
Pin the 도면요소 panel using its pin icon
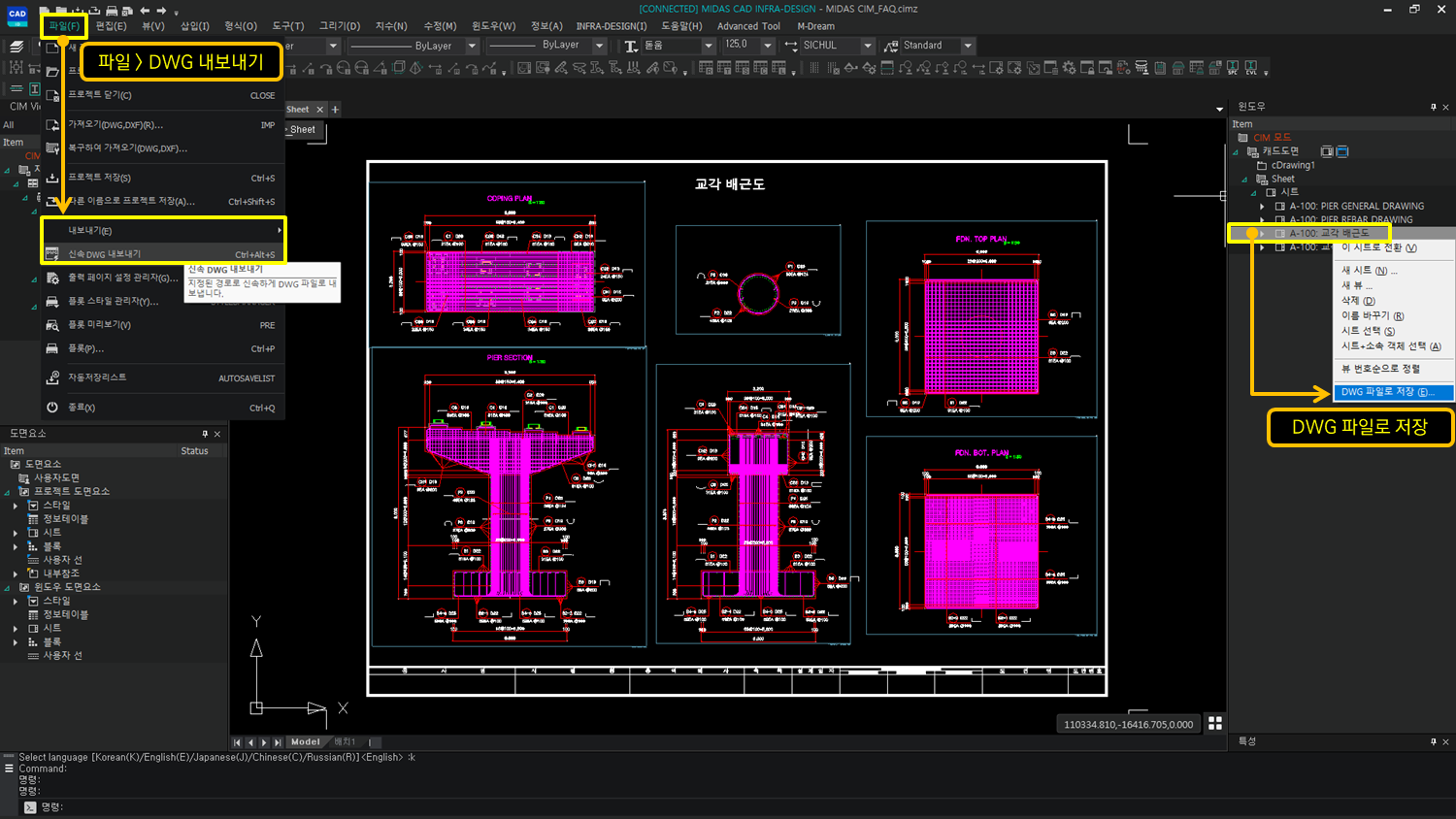206,434
